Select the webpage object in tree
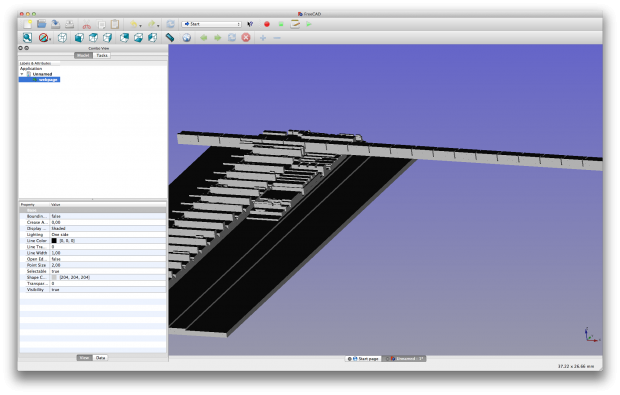This screenshot has height=395, width=620. [x=48, y=79]
